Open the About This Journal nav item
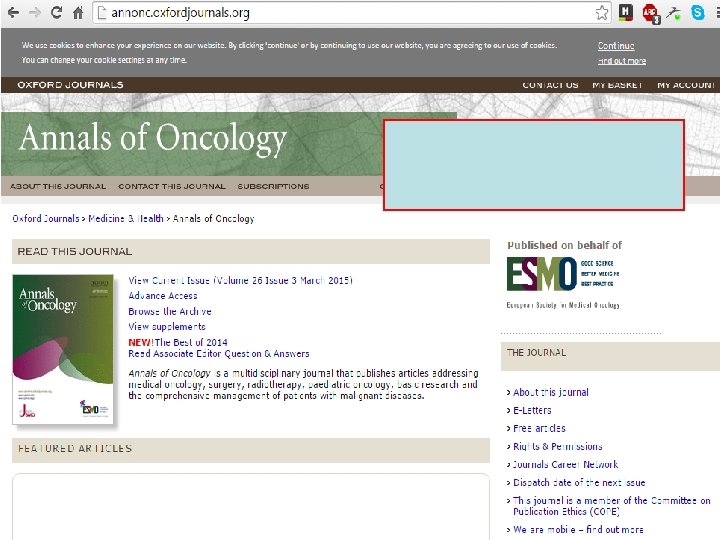The height and width of the screenshot is (540, 720). point(58,186)
